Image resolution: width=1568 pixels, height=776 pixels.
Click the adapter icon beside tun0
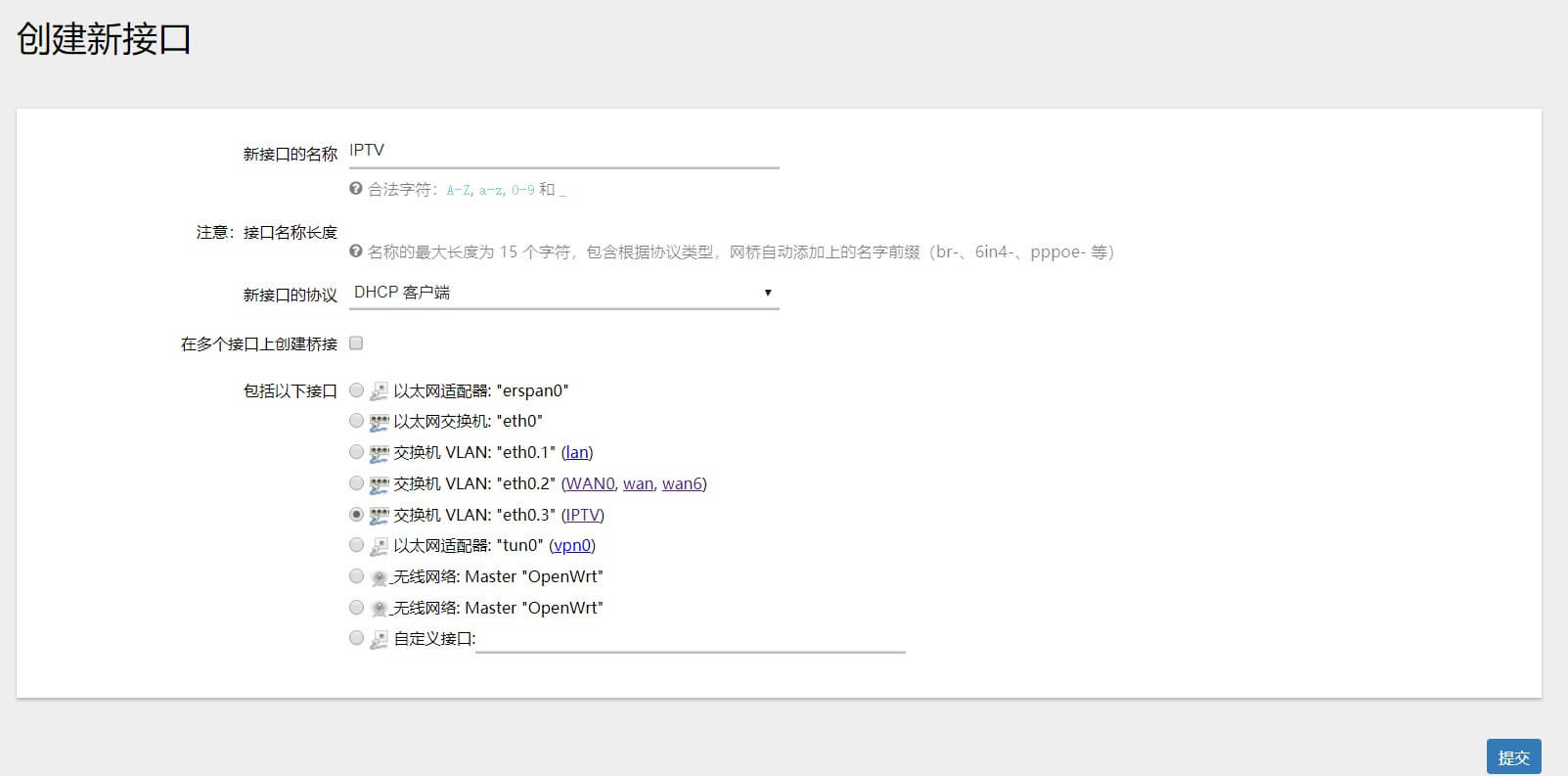pyautogui.click(x=379, y=546)
